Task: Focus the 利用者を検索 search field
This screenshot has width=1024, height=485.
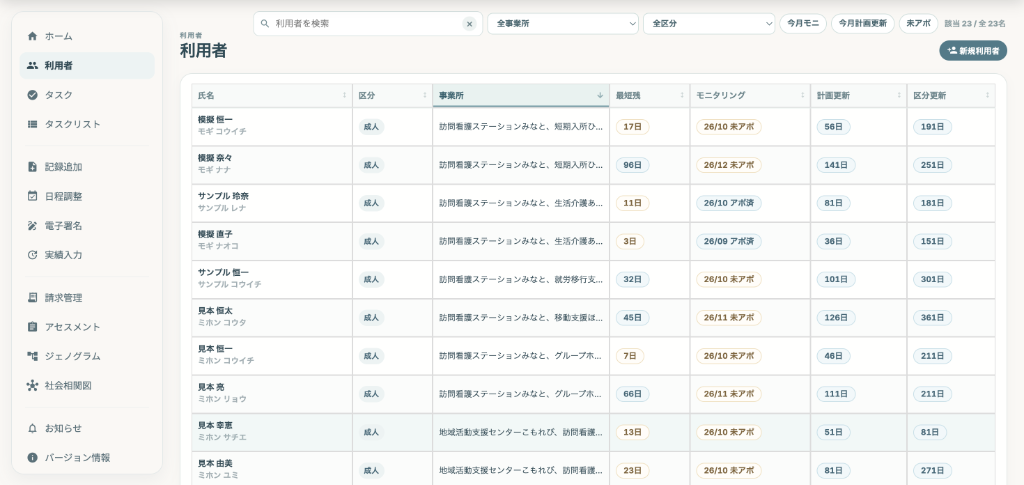Action: point(366,23)
